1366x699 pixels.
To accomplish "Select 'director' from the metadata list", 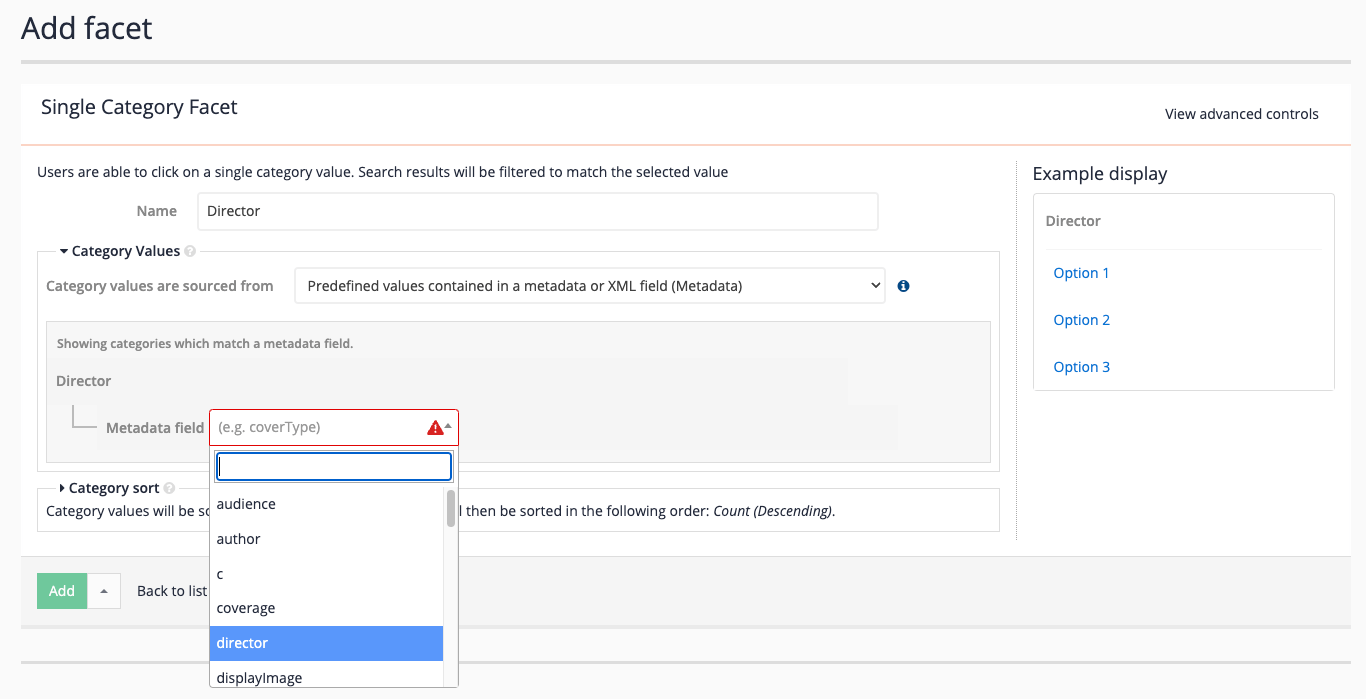I will pyautogui.click(x=326, y=643).
